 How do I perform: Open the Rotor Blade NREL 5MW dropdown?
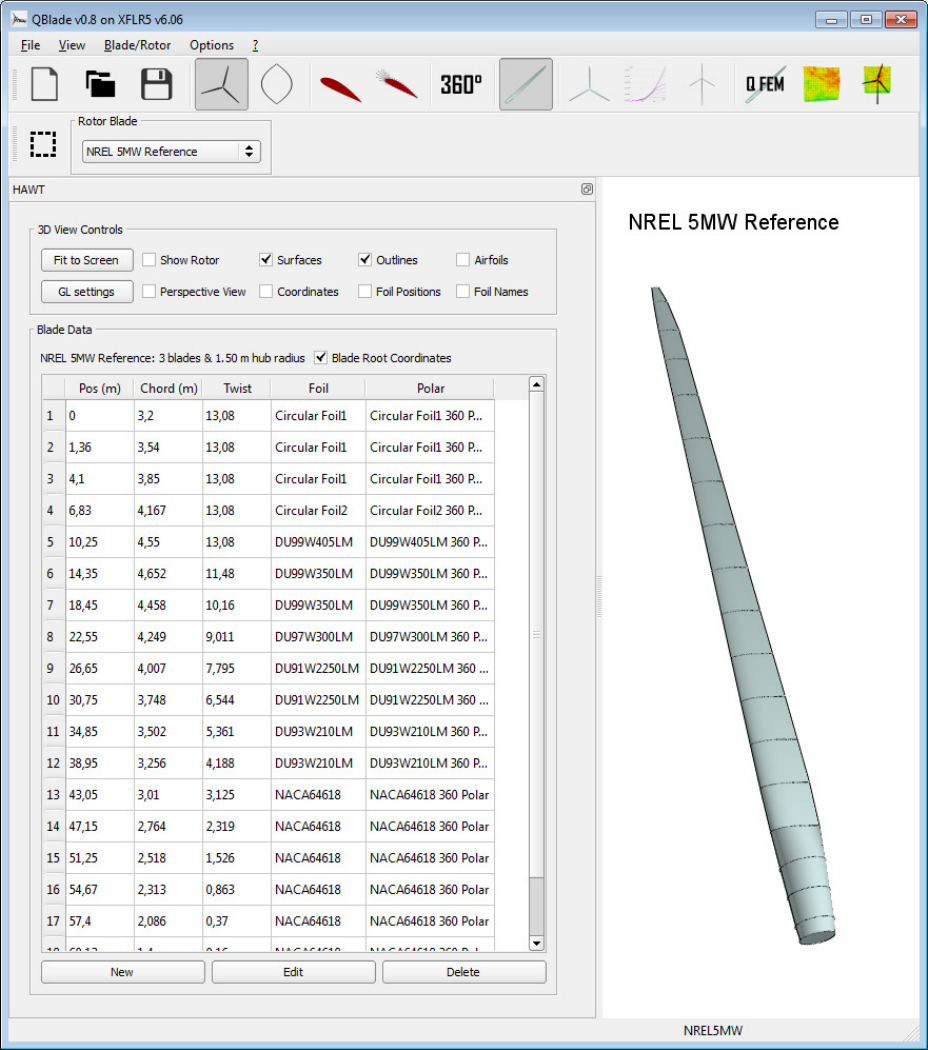tap(171, 151)
